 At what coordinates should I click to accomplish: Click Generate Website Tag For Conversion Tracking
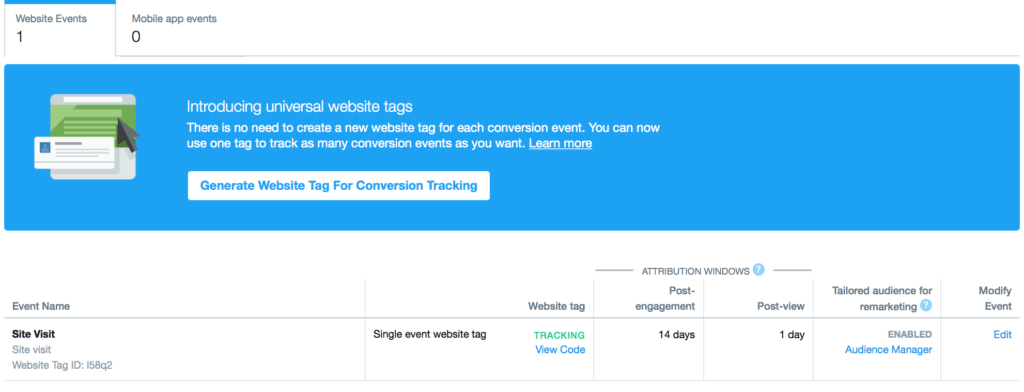tap(338, 186)
